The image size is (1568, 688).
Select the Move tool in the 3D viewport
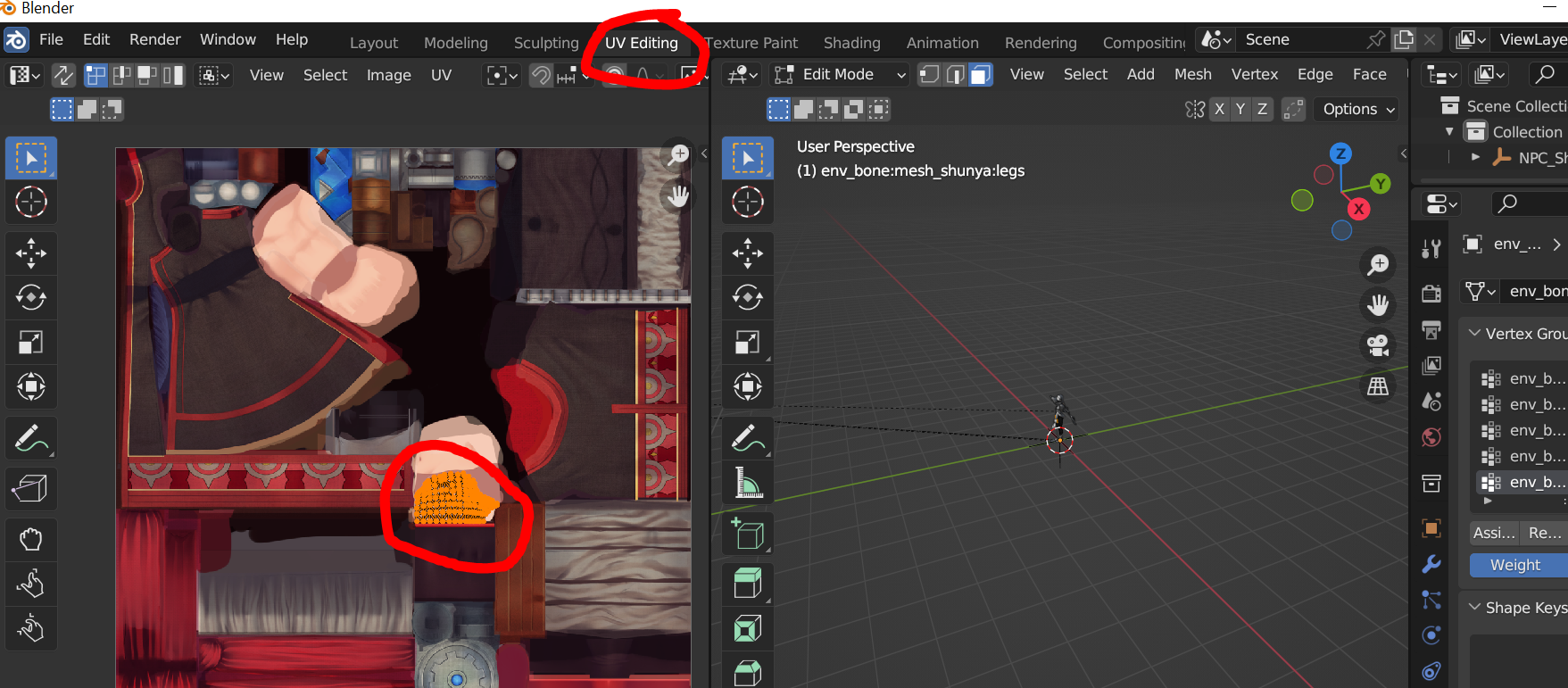[x=748, y=253]
